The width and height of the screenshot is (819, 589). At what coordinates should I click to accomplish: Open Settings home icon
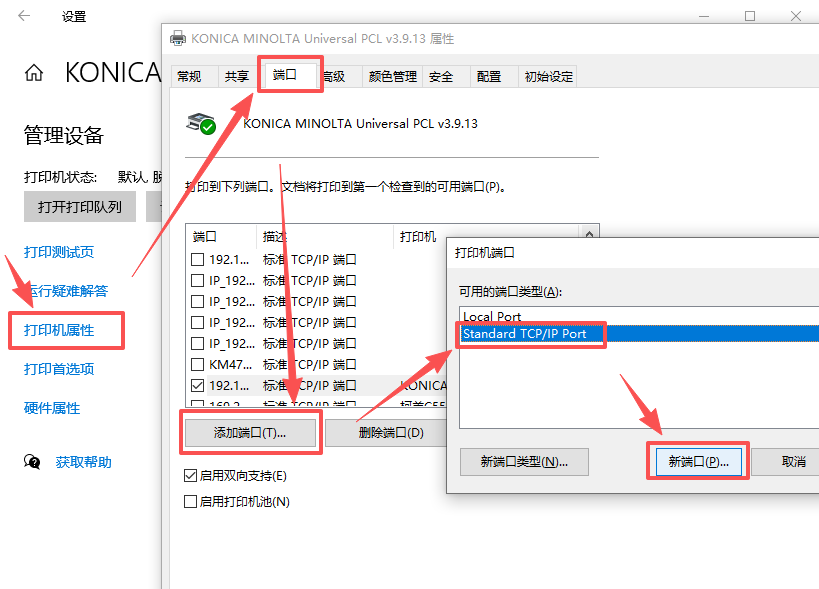point(34,73)
